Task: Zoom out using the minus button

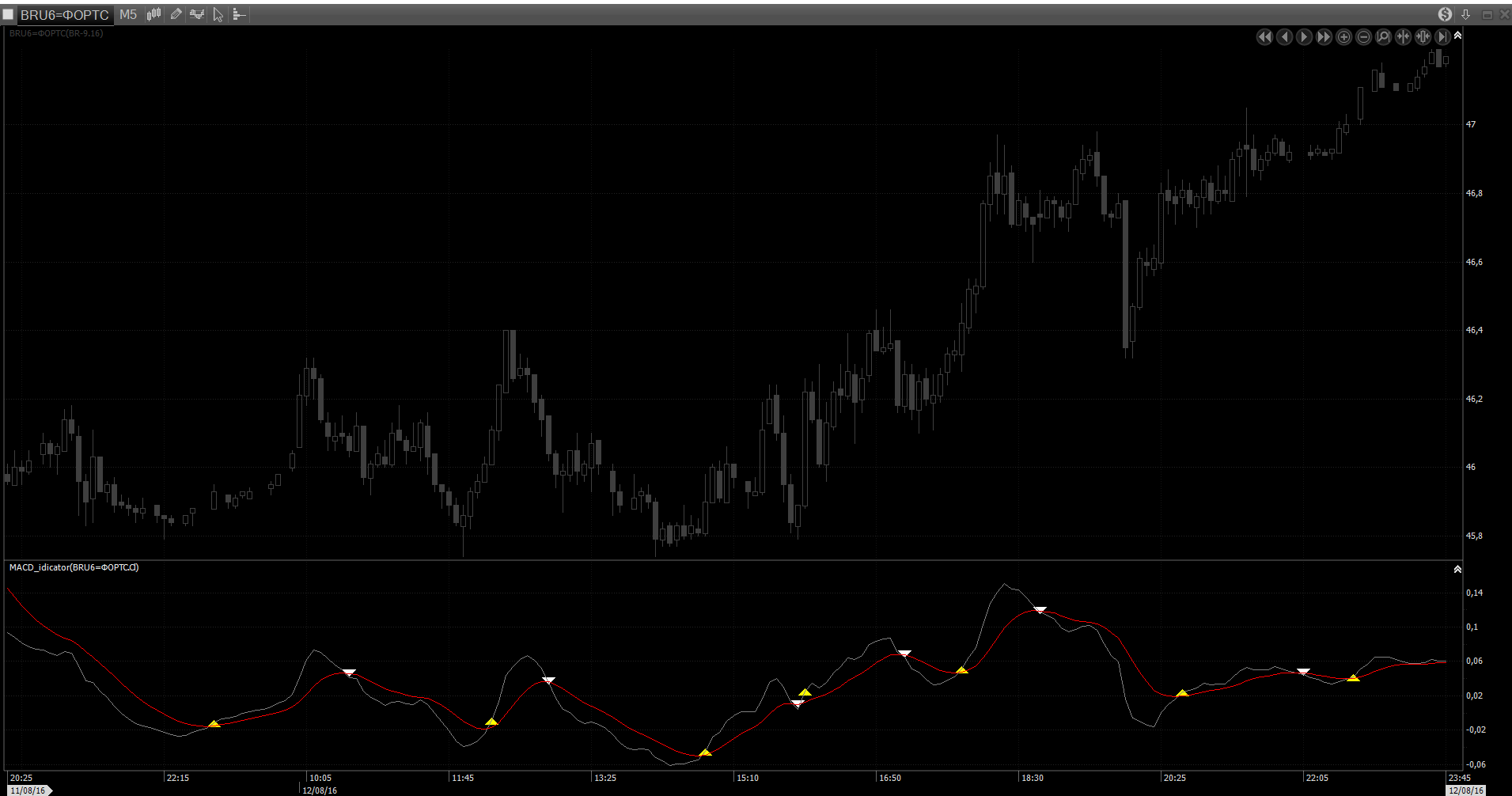Action: tap(1363, 37)
